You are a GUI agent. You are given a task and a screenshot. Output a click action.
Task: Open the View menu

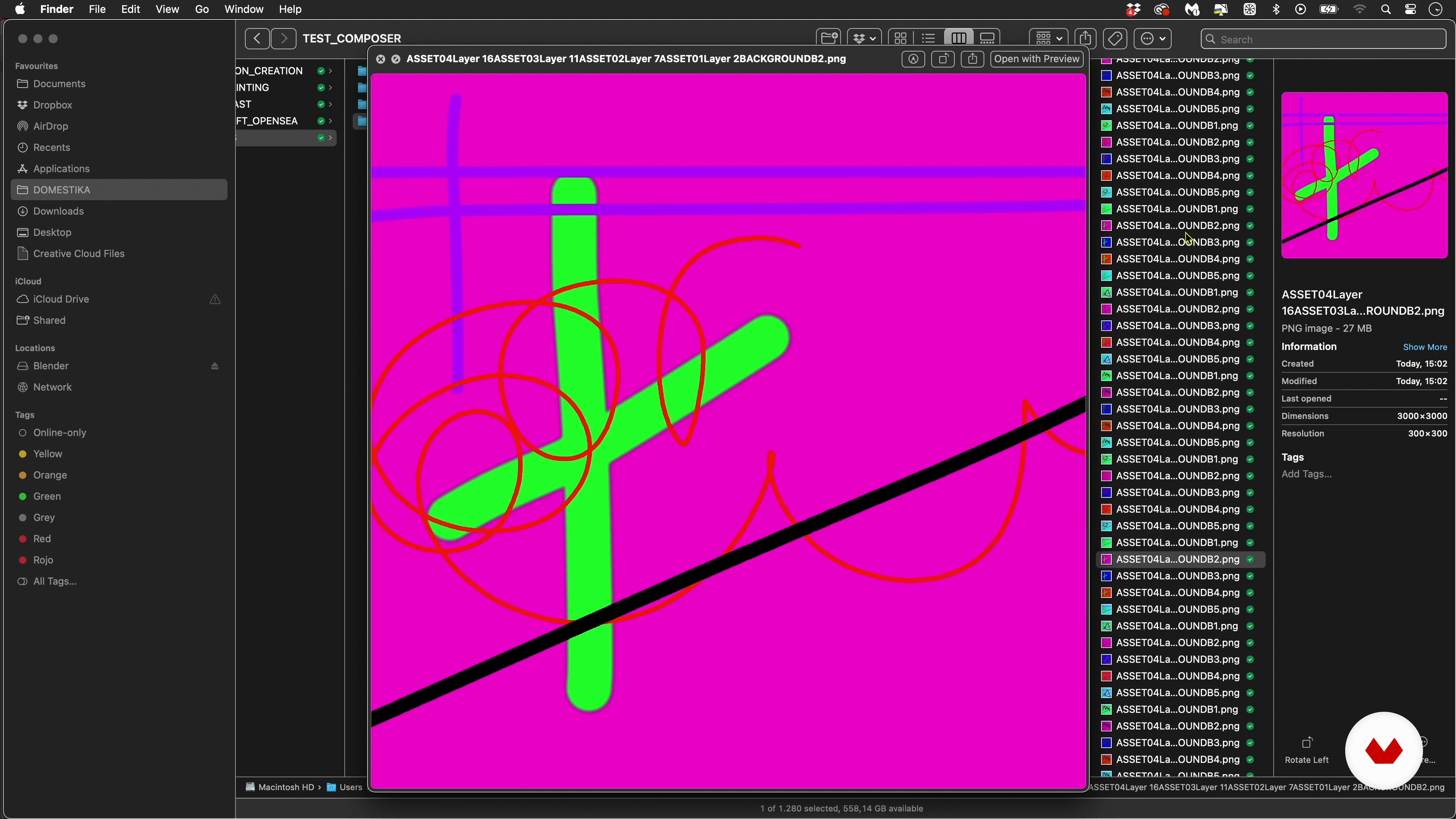point(167,9)
